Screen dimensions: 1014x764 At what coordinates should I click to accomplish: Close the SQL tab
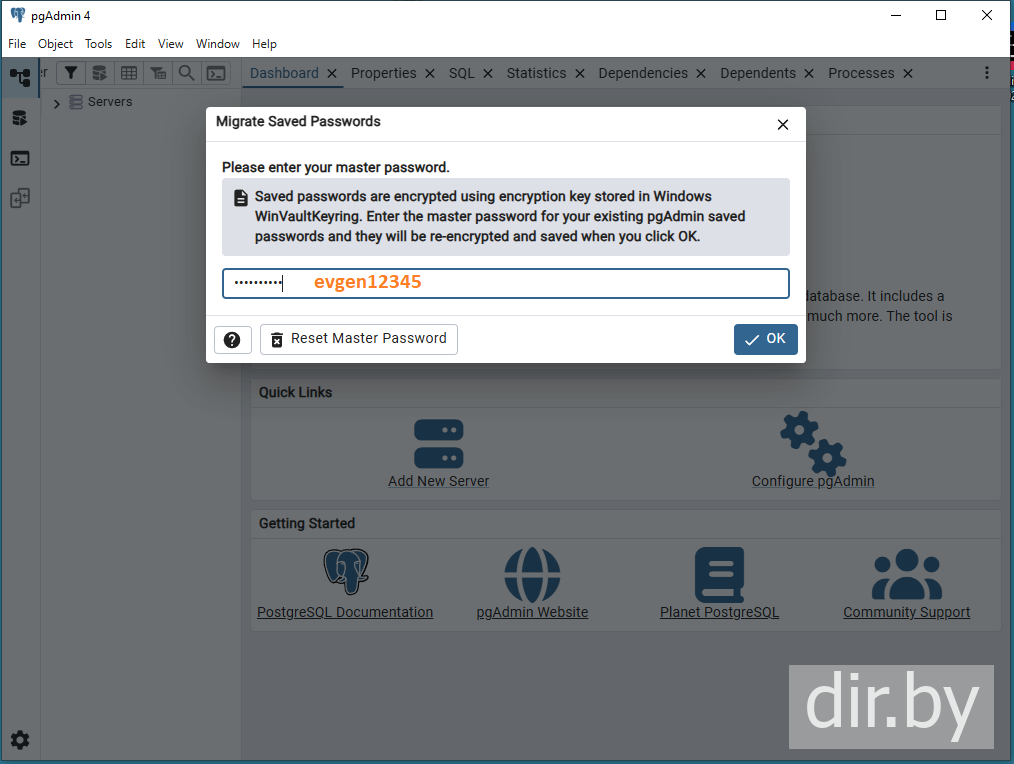point(488,74)
